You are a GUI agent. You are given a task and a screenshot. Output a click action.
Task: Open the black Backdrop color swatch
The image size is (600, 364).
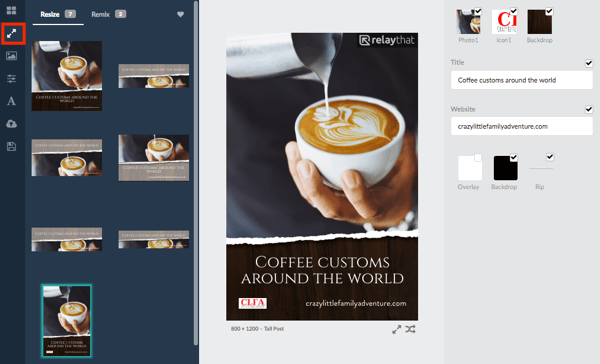(x=505, y=168)
